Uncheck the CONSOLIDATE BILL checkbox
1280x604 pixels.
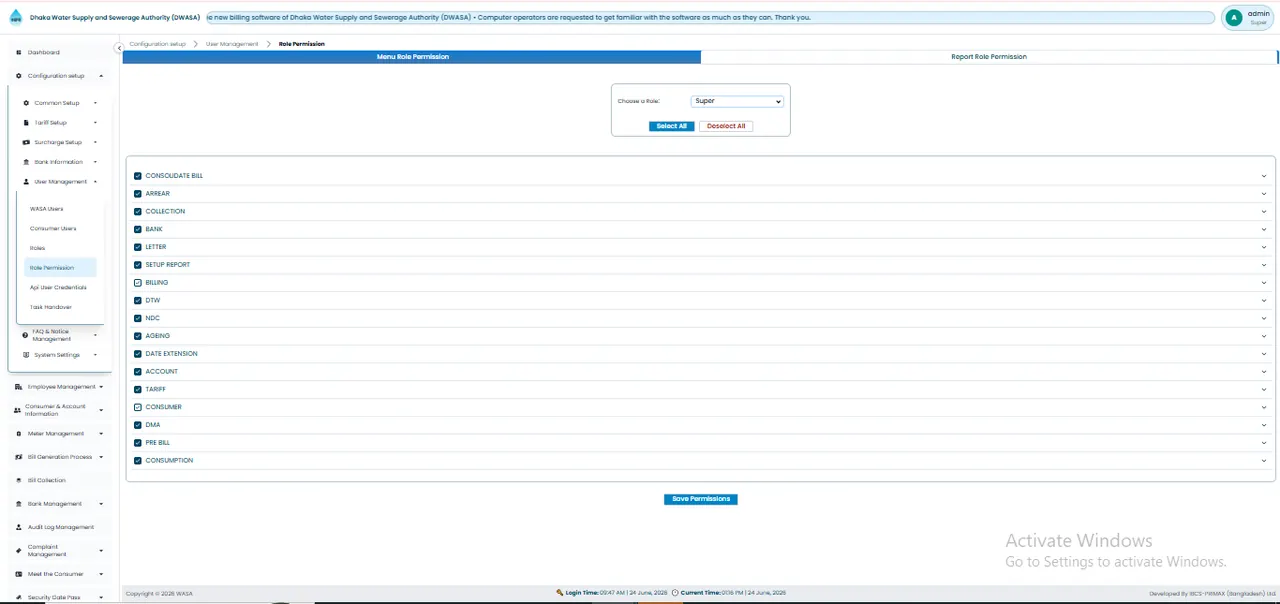coord(138,176)
